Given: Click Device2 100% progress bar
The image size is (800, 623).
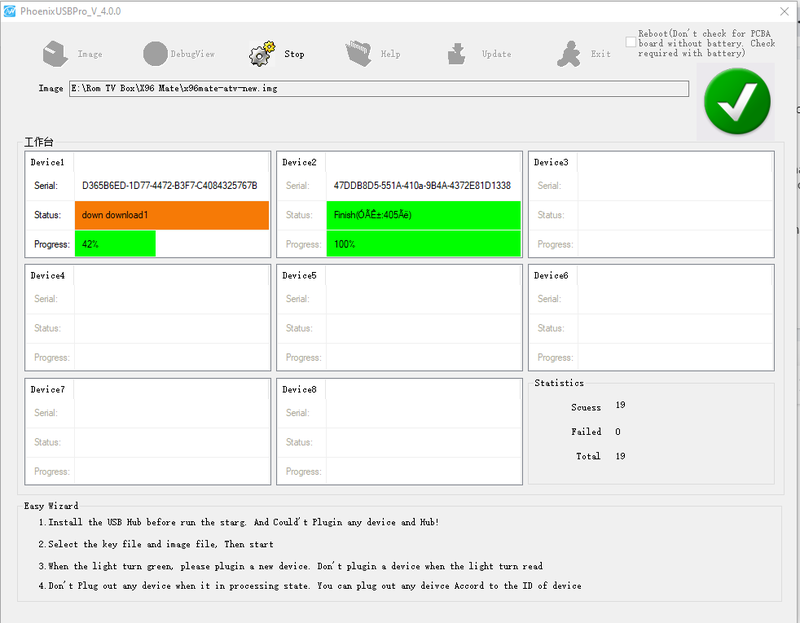Looking at the screenshot, I should [423, 244].
